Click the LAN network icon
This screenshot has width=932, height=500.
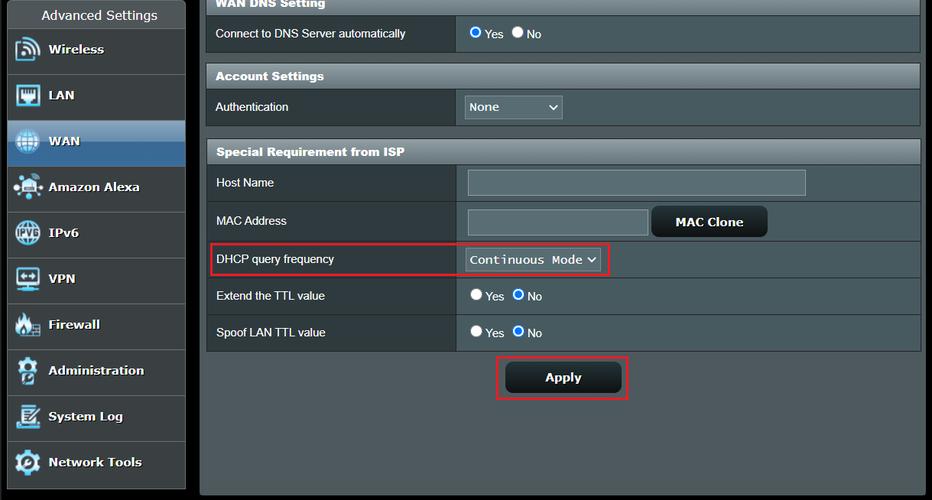point(28,96)
